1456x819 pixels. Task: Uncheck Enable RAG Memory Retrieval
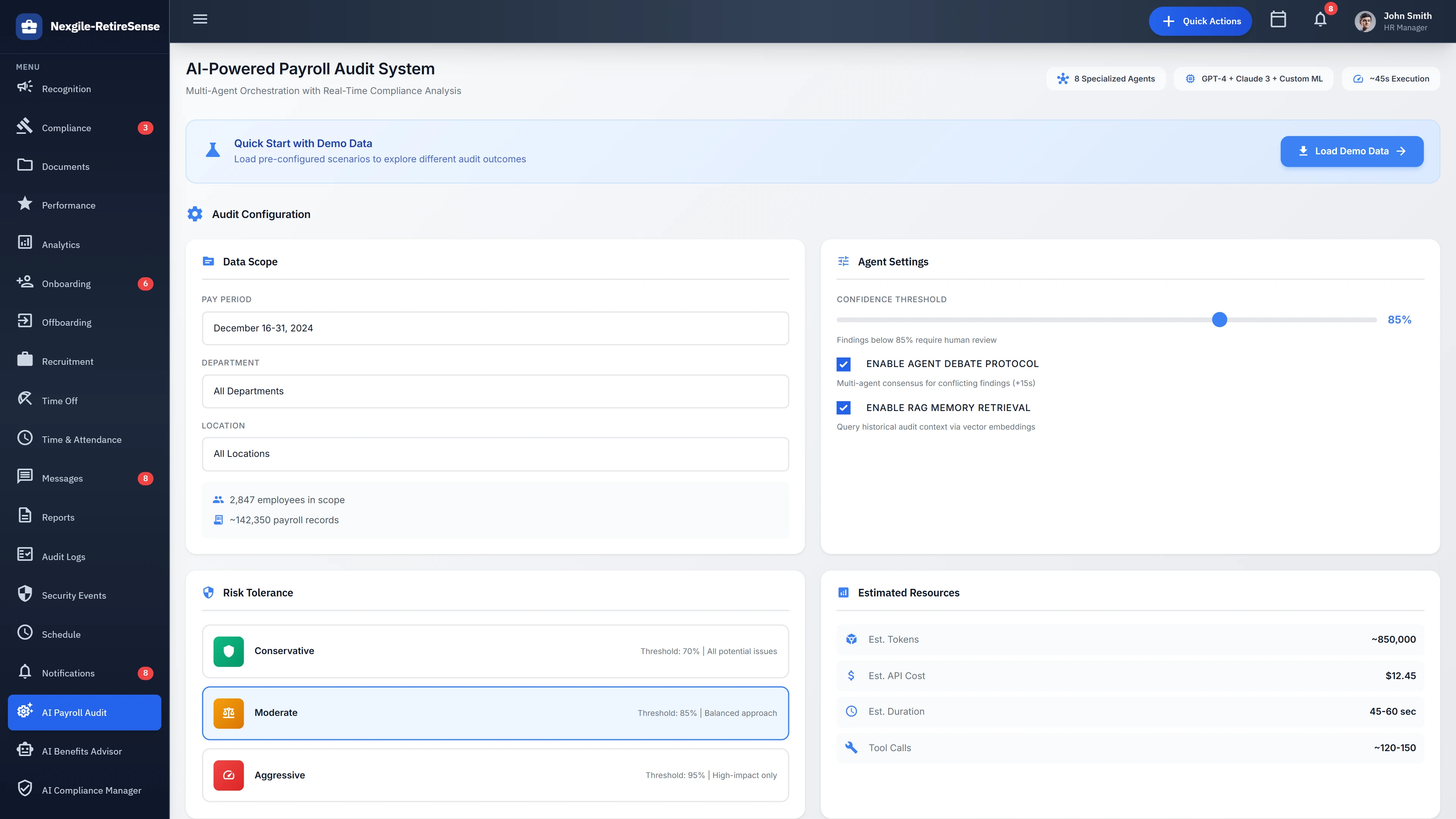843,408
